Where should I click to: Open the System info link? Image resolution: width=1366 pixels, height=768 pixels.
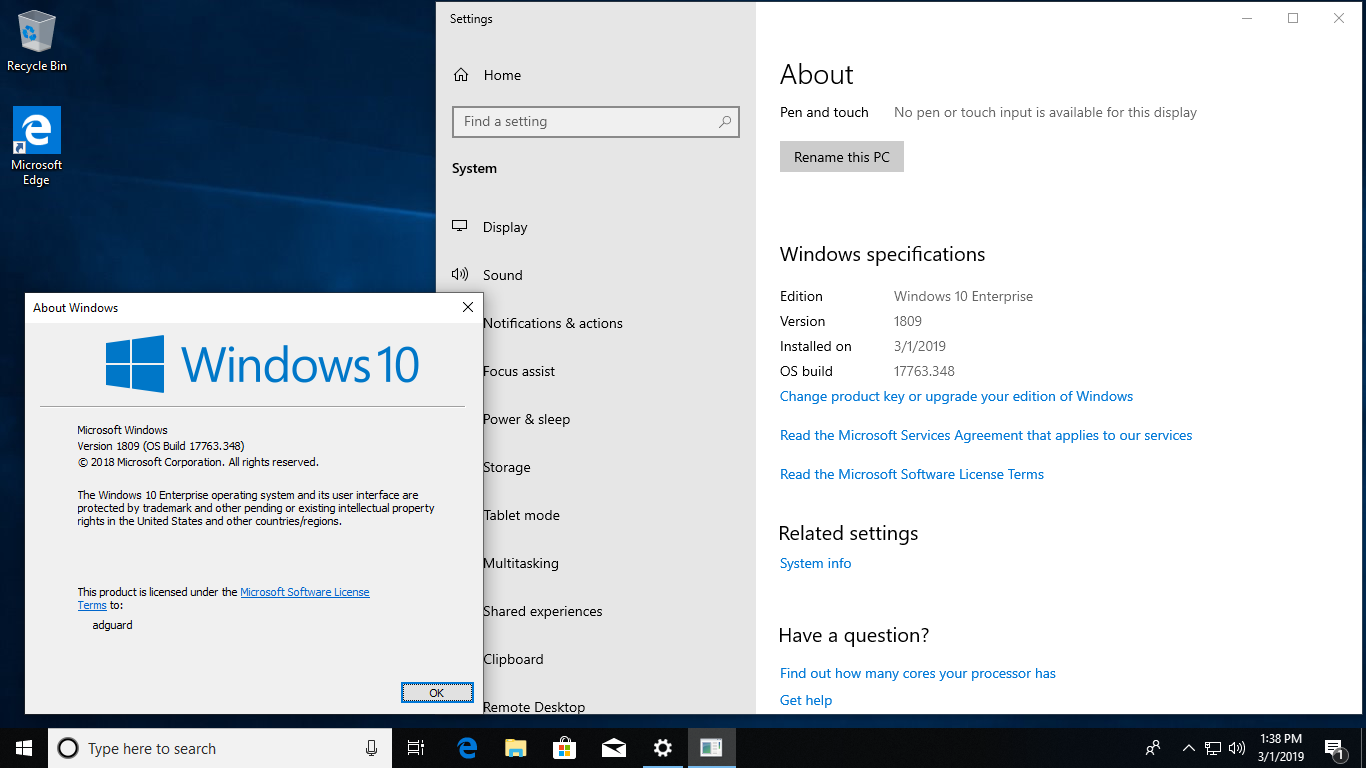click(x=815, y=563)
